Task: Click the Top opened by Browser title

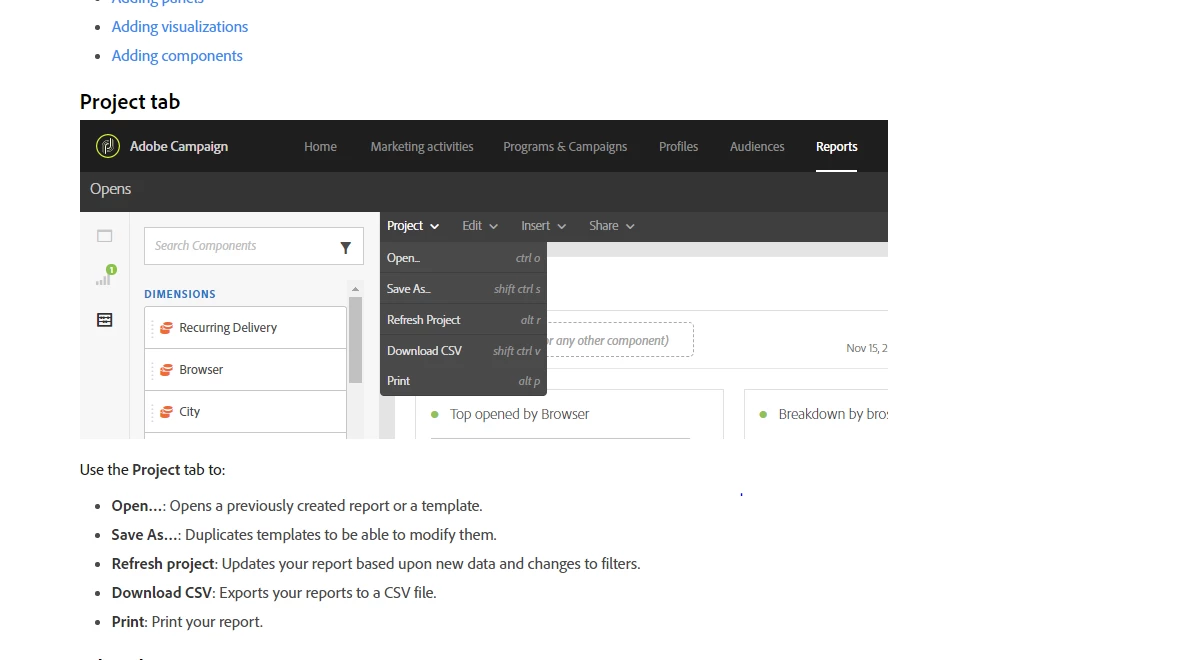Action: (x=519, y=414)
